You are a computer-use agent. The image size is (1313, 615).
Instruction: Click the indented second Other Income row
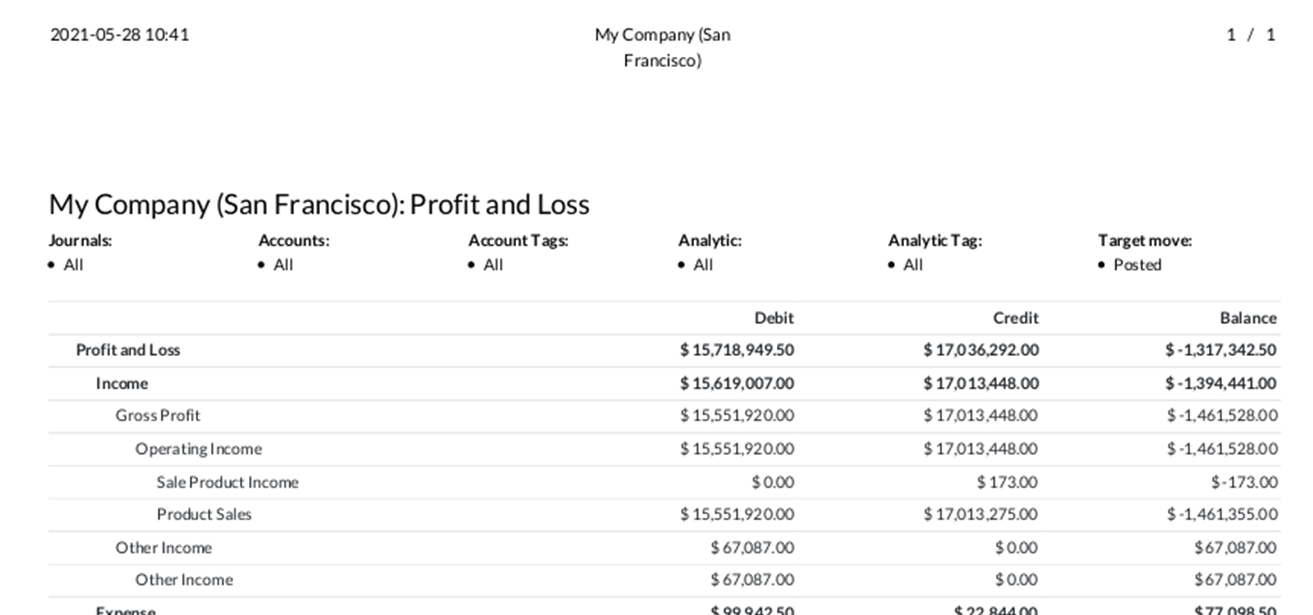tap(184, 579)
